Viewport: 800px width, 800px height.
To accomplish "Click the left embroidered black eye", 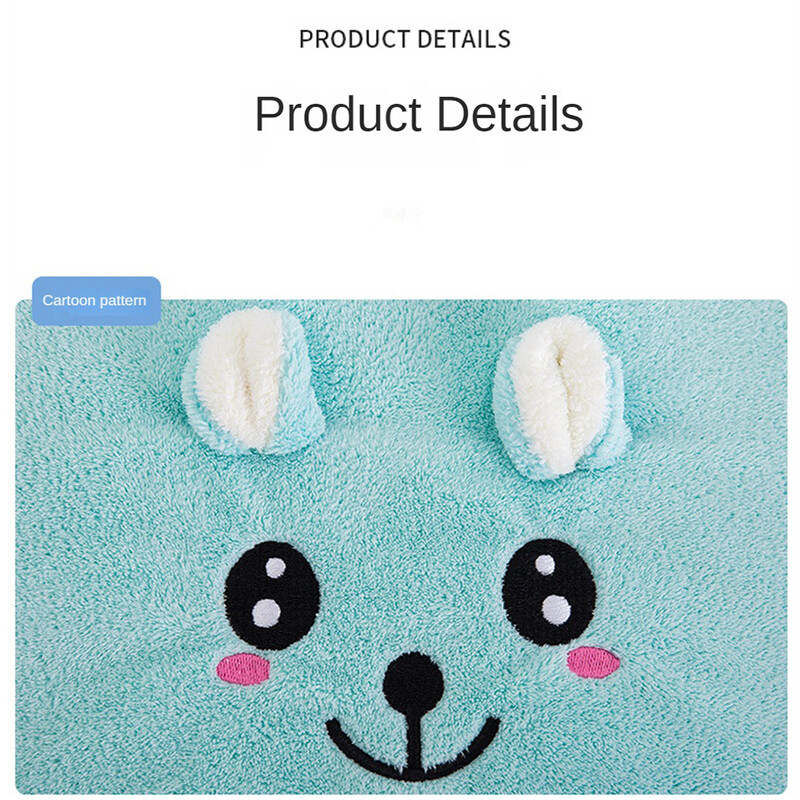I will pos(272,595).
